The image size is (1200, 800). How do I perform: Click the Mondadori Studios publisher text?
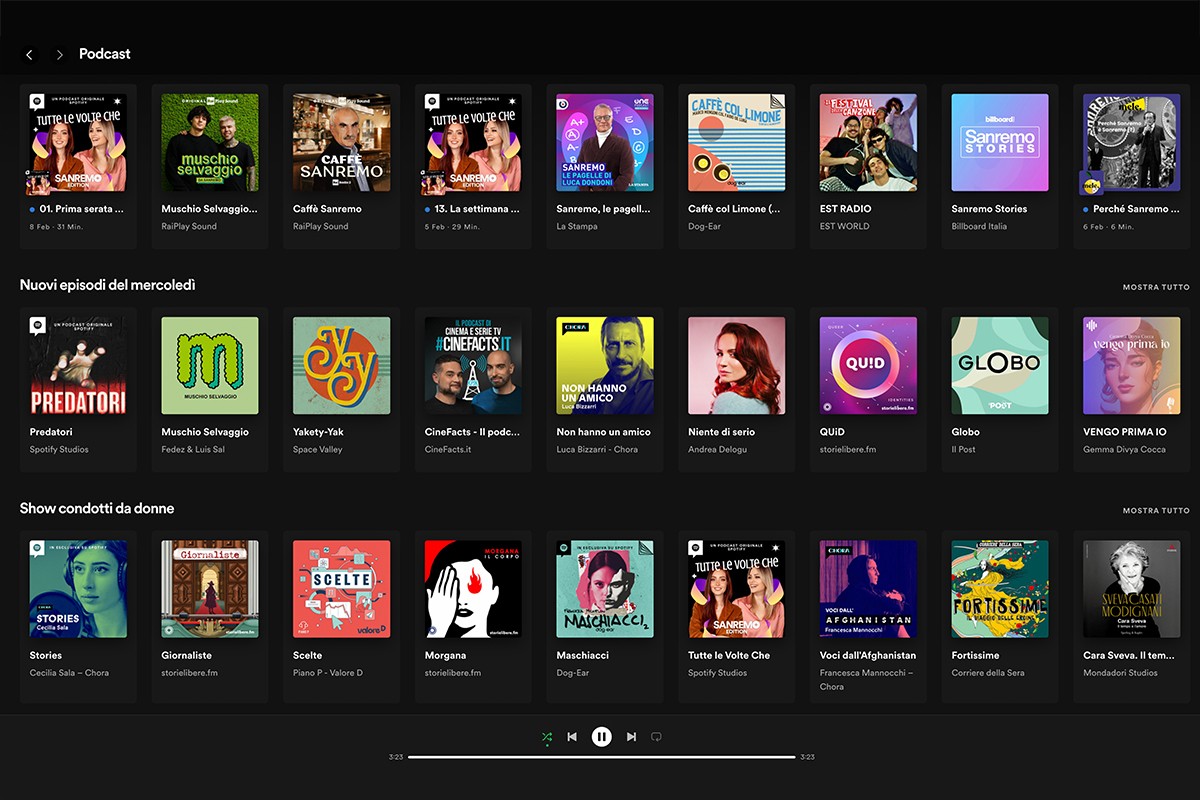[1120, 673]
